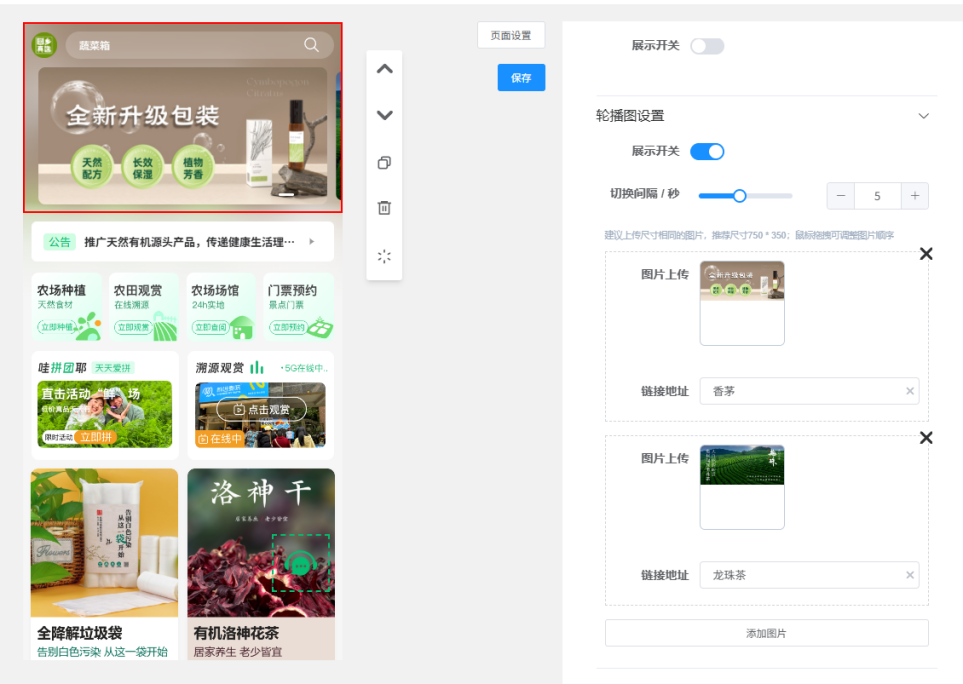This screenshot has height=684, width=963.
Task: Duplicate the component using the copy icon
Action: point(384,163)
